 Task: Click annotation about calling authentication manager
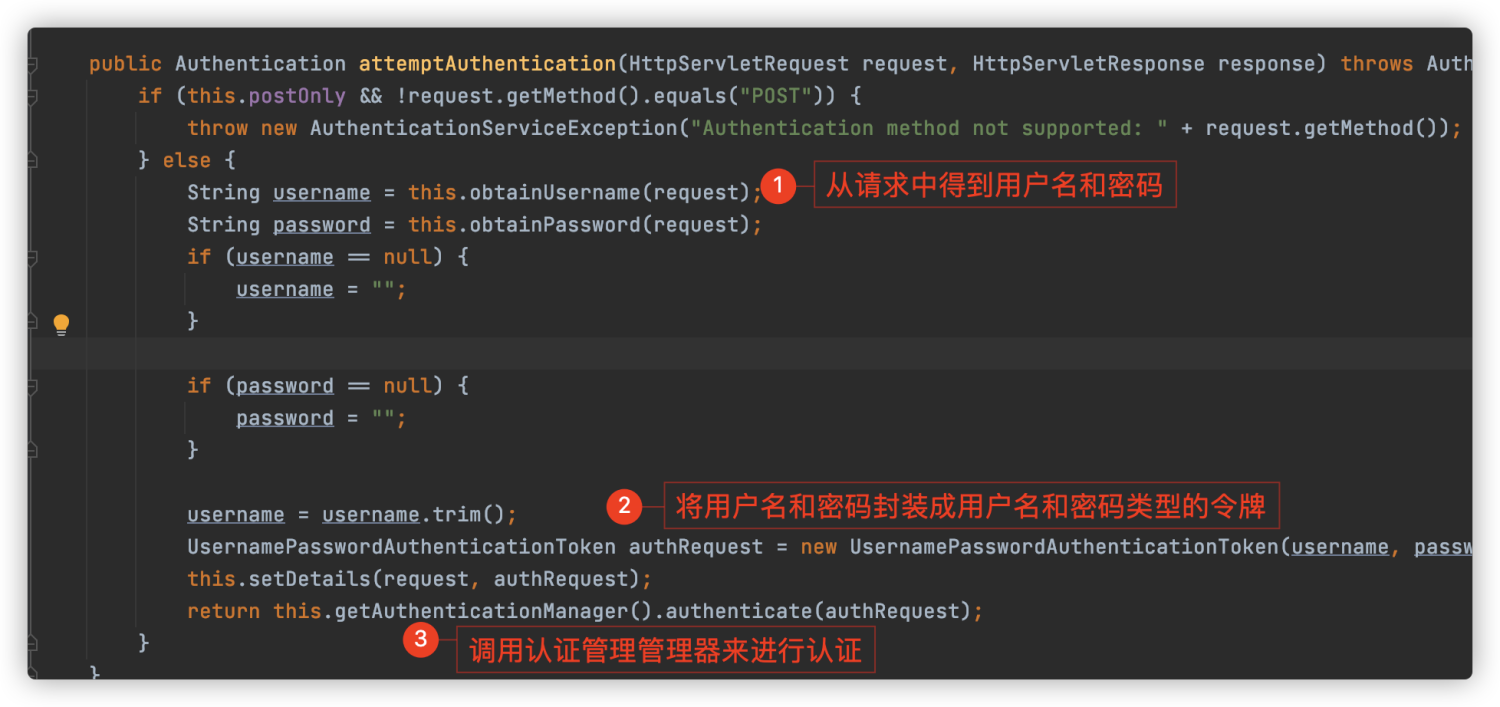point(665,651)
